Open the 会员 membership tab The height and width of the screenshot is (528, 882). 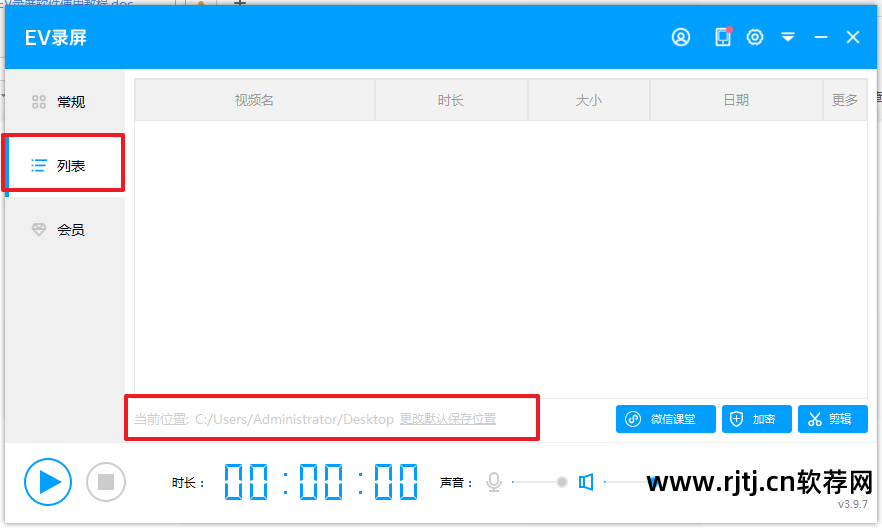coord(65,229)
